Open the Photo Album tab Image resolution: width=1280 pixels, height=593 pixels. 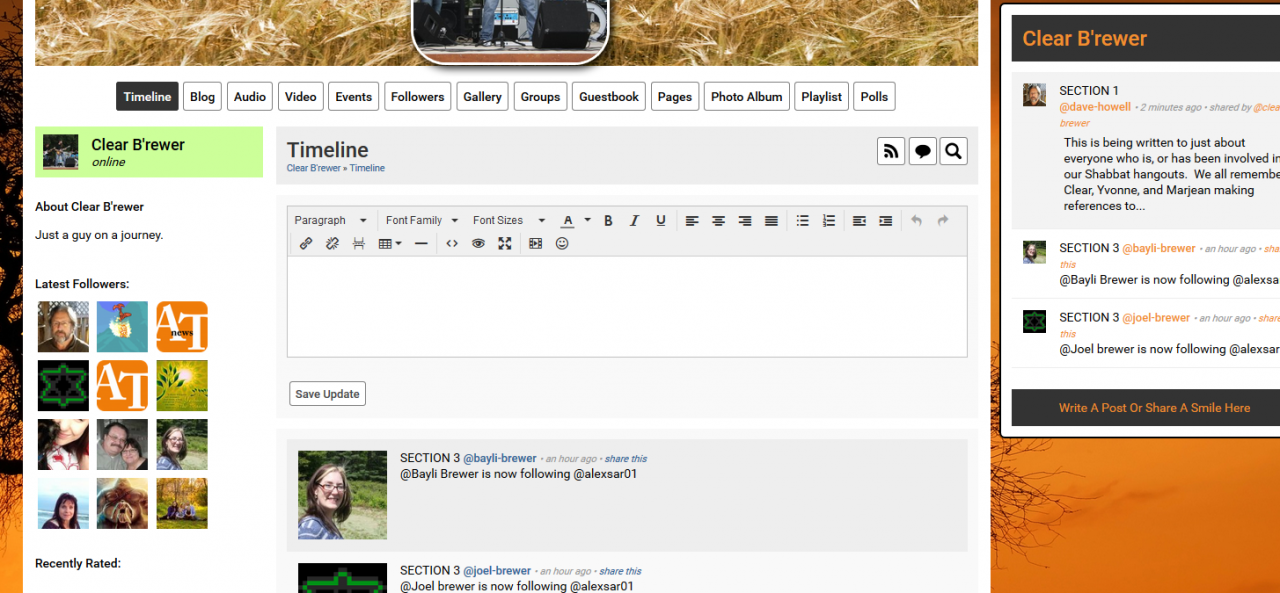click(x=746, y=97)
